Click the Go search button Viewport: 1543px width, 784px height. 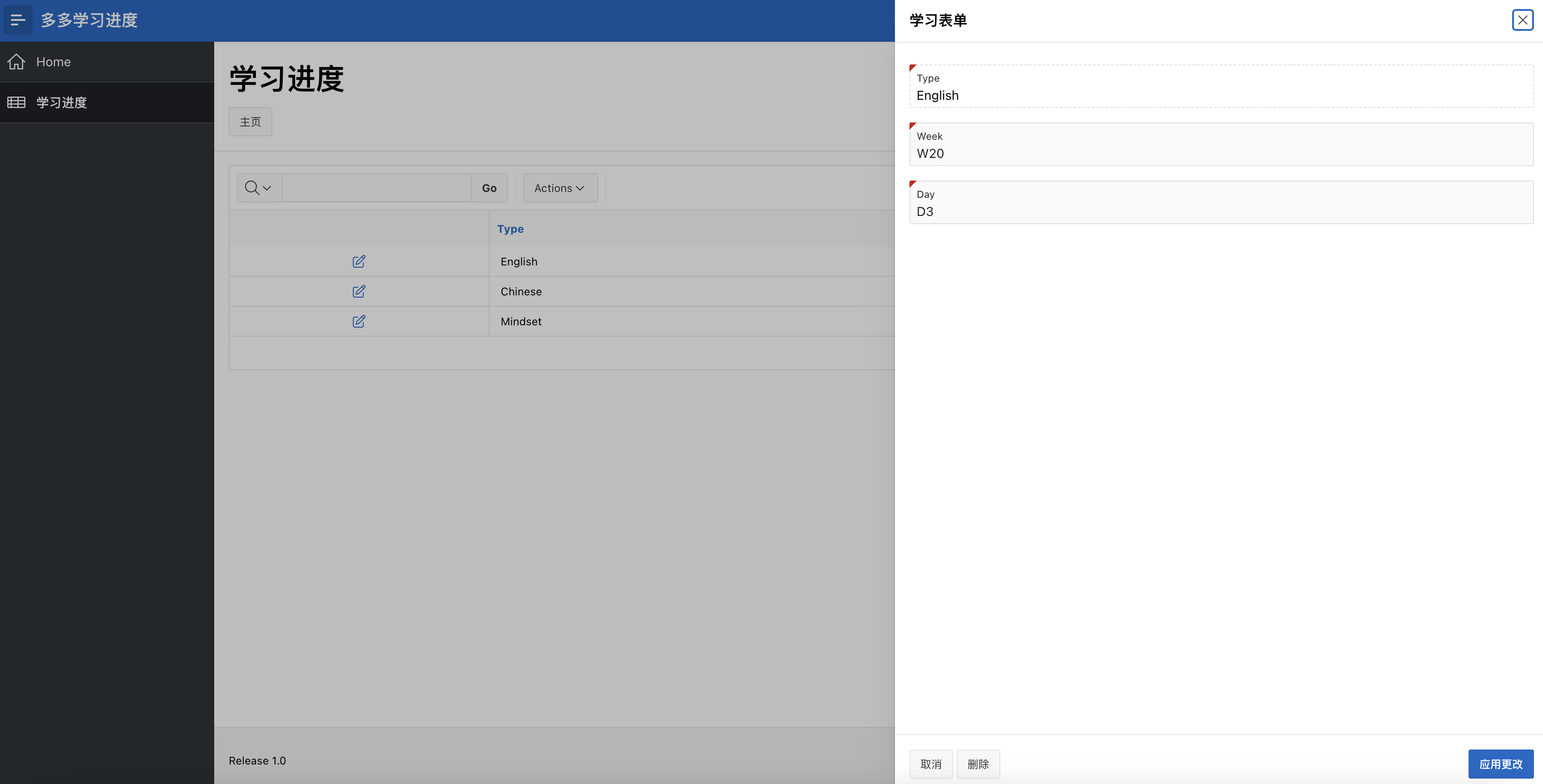coord(489,188)
